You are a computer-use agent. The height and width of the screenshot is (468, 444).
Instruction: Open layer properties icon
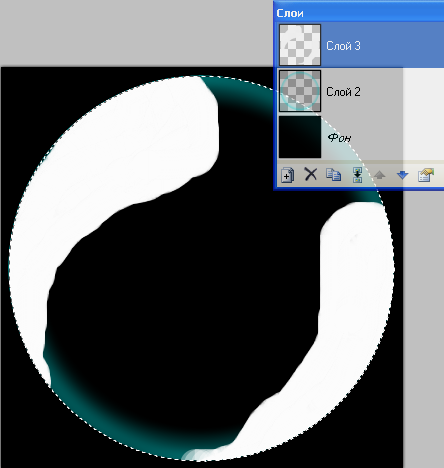click(x=426, y=175)
